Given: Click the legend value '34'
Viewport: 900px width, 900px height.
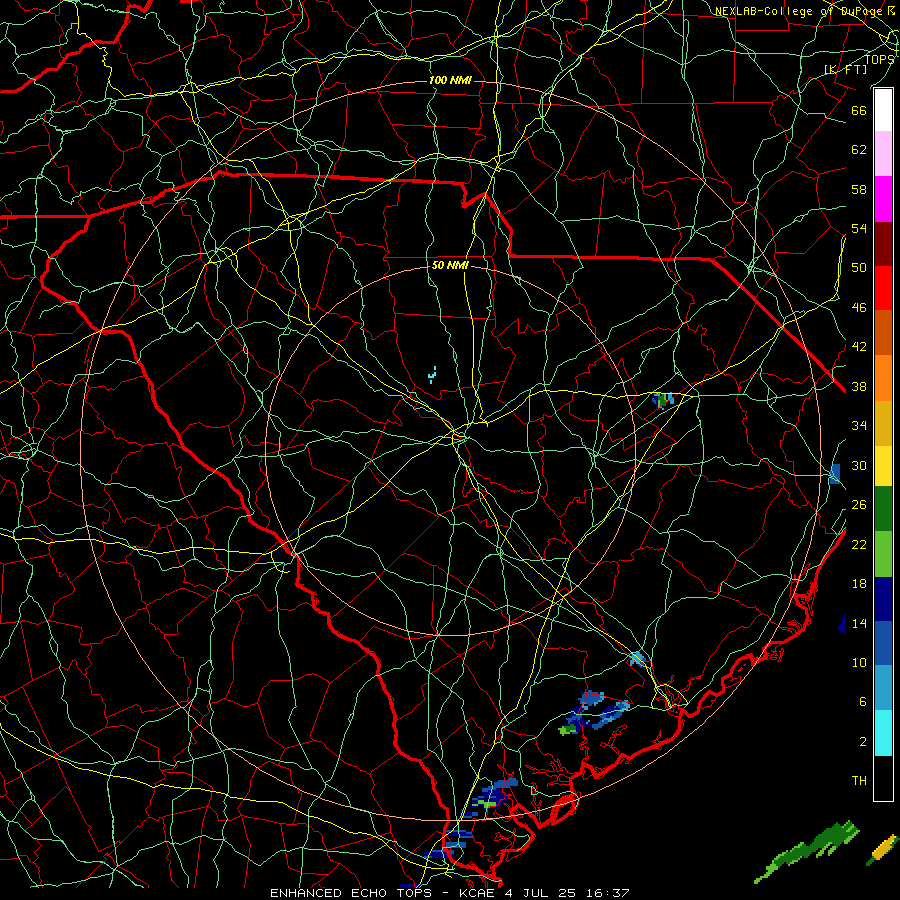Looking at the screenshot, I should click(x=859, y=426).
